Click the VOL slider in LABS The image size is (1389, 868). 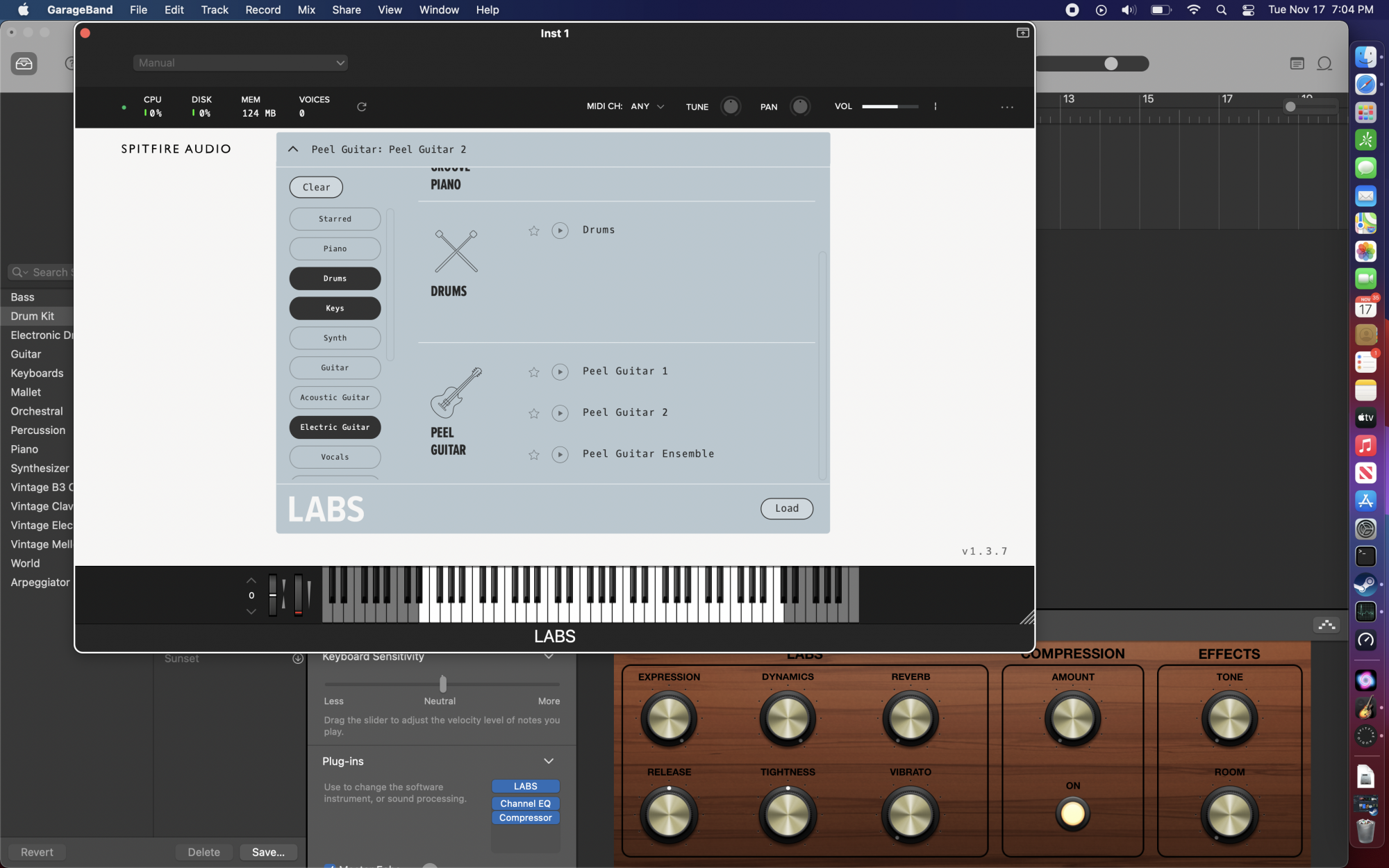pyautogui.click(x=890, y=106)
